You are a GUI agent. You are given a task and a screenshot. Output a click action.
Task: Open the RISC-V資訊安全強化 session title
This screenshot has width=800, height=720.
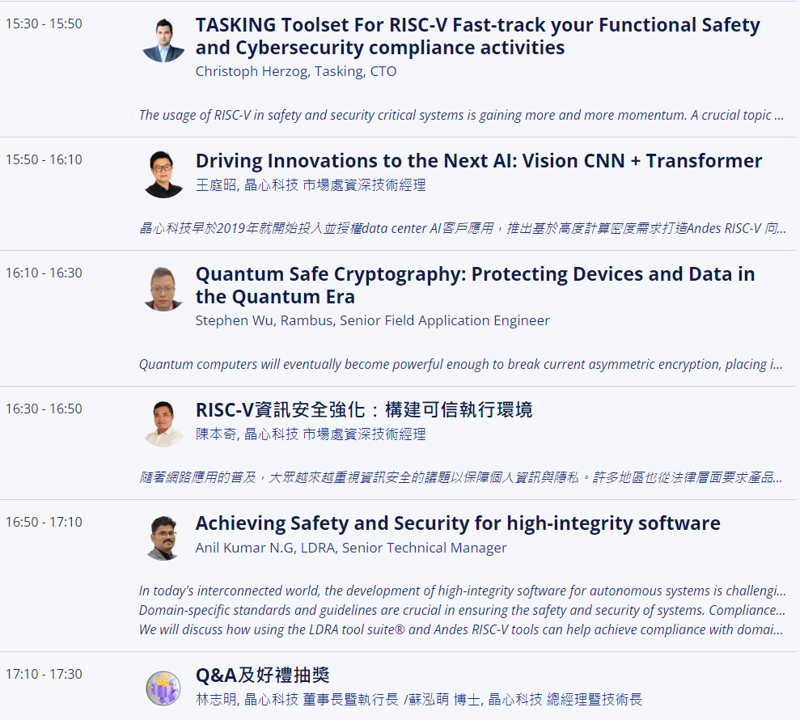(364, 410)
